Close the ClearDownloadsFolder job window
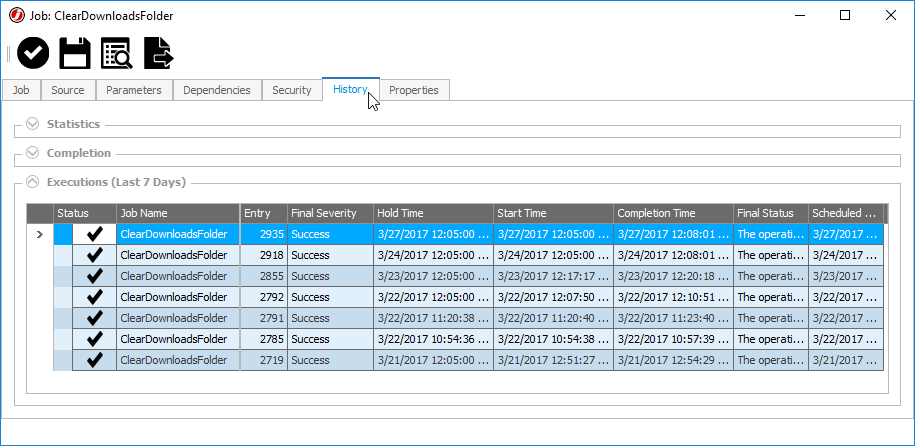Image resolution: width=915 pixels, height=446 pixels. pyautogui.click(x=890, y=16)
